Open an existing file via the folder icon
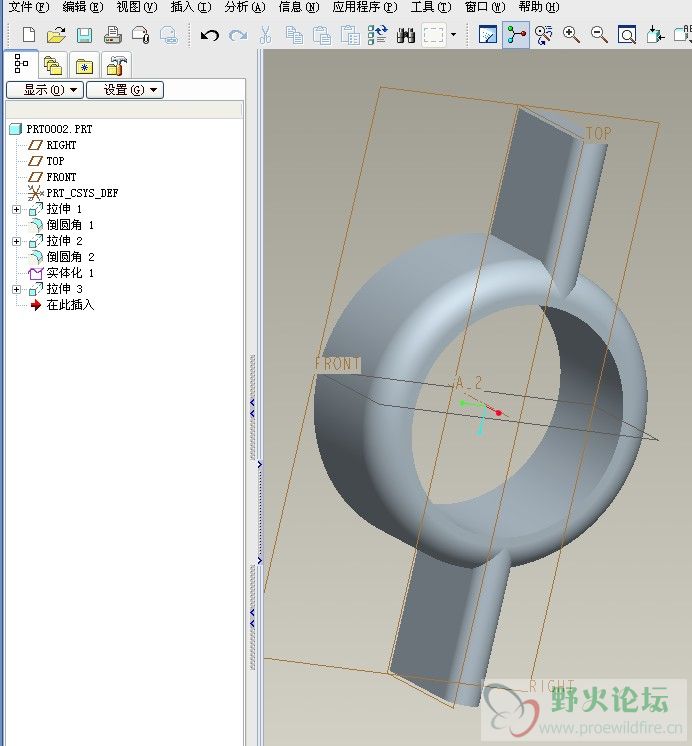The height and width of the screenshot is (746, 692). click(x=56, y=35)
